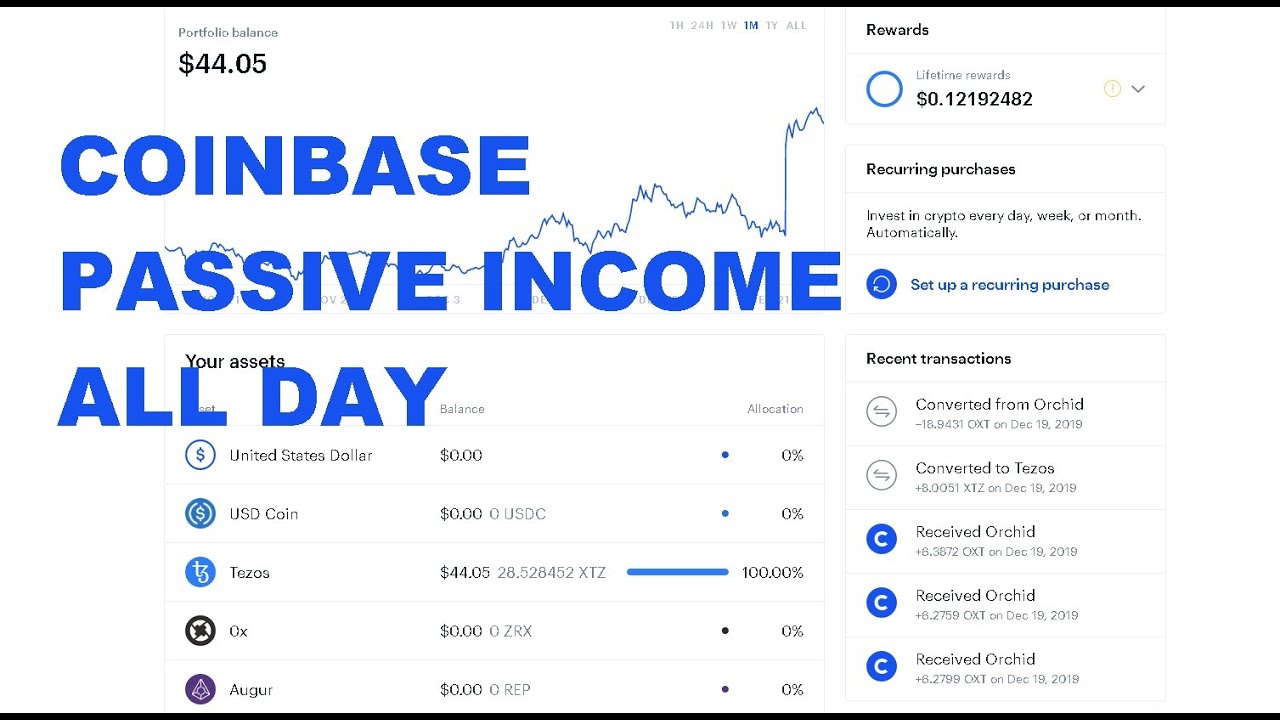This screenshot has height=720, width=1280.
Task: Click the Recent transactions heading
Action: click(x=938, y=359)
